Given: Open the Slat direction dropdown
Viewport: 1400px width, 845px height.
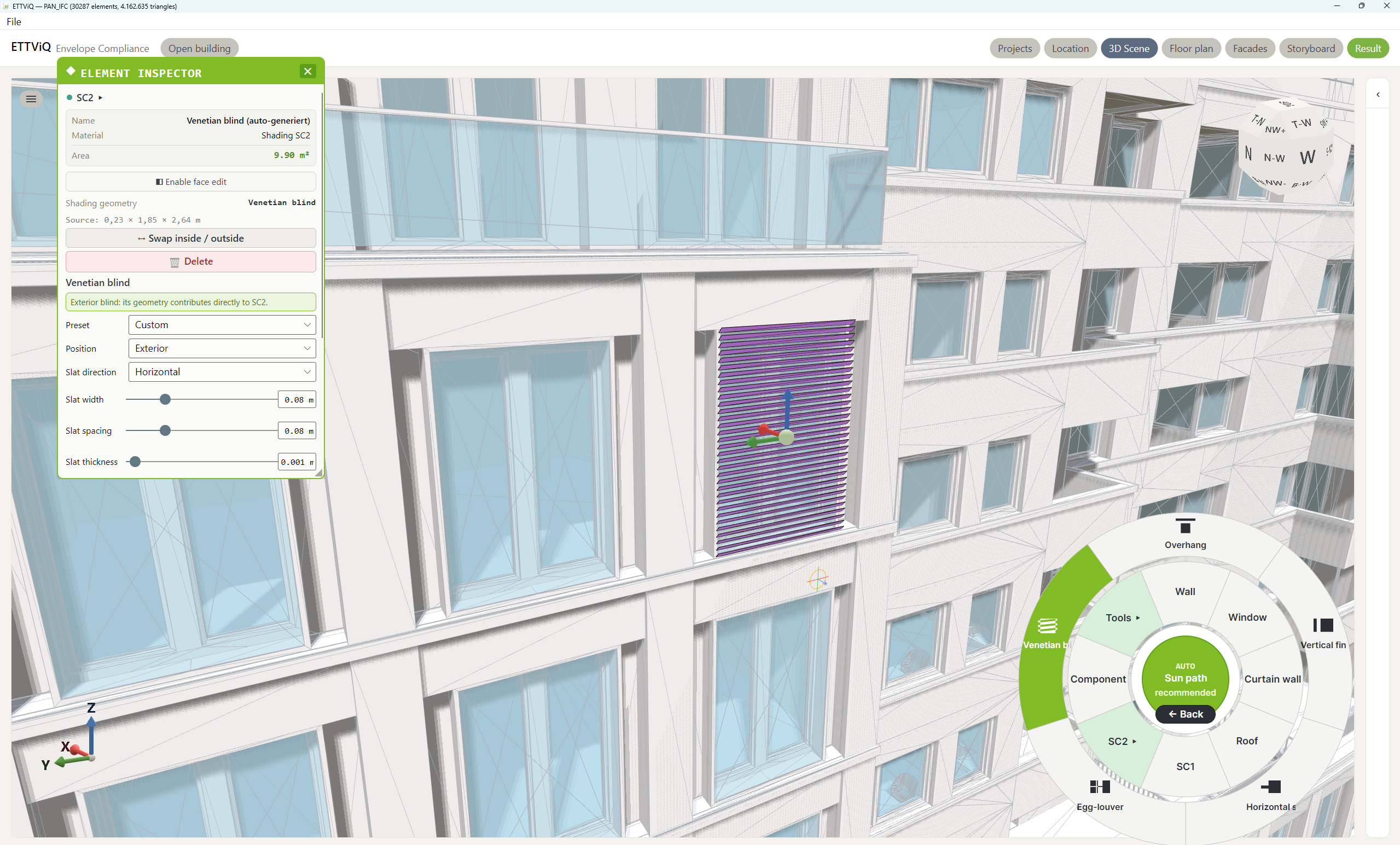Looking at the screenshot, I should pyautogui.click(x=222, y=372).
